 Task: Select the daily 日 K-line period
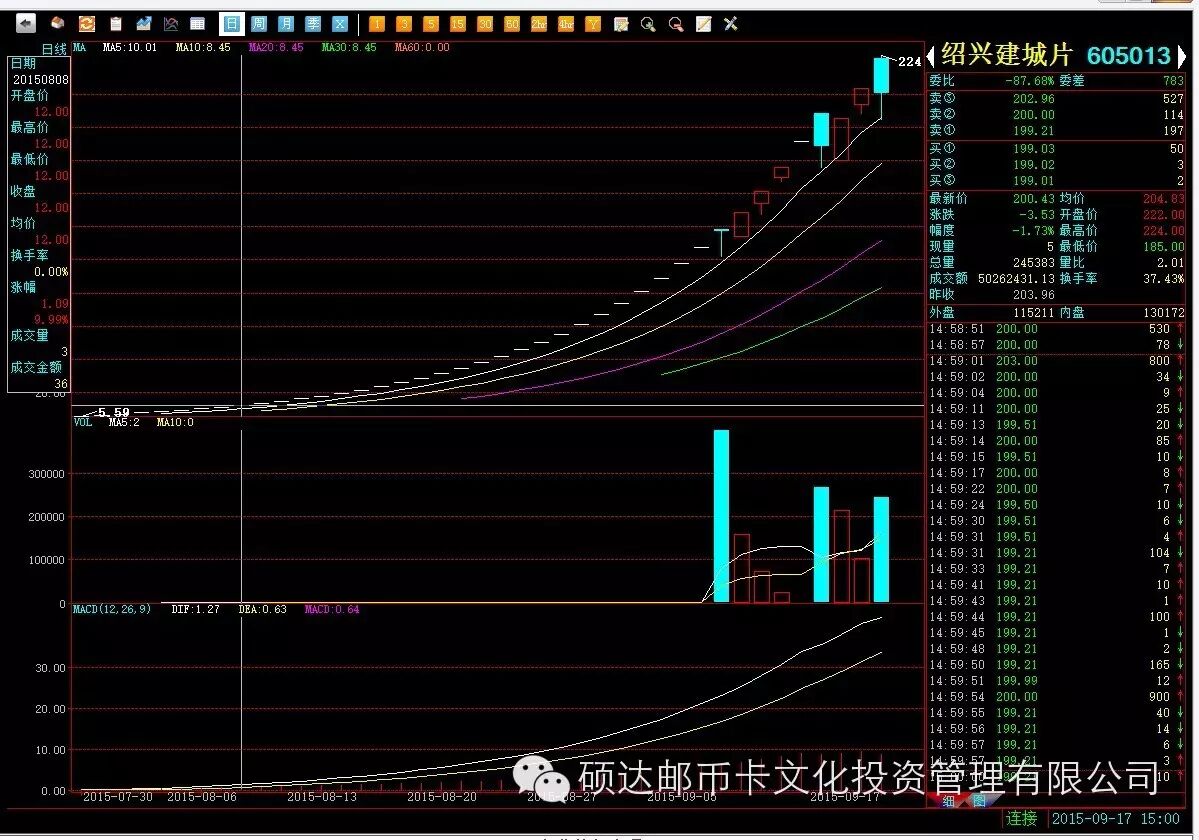click(x=231, y=24)
